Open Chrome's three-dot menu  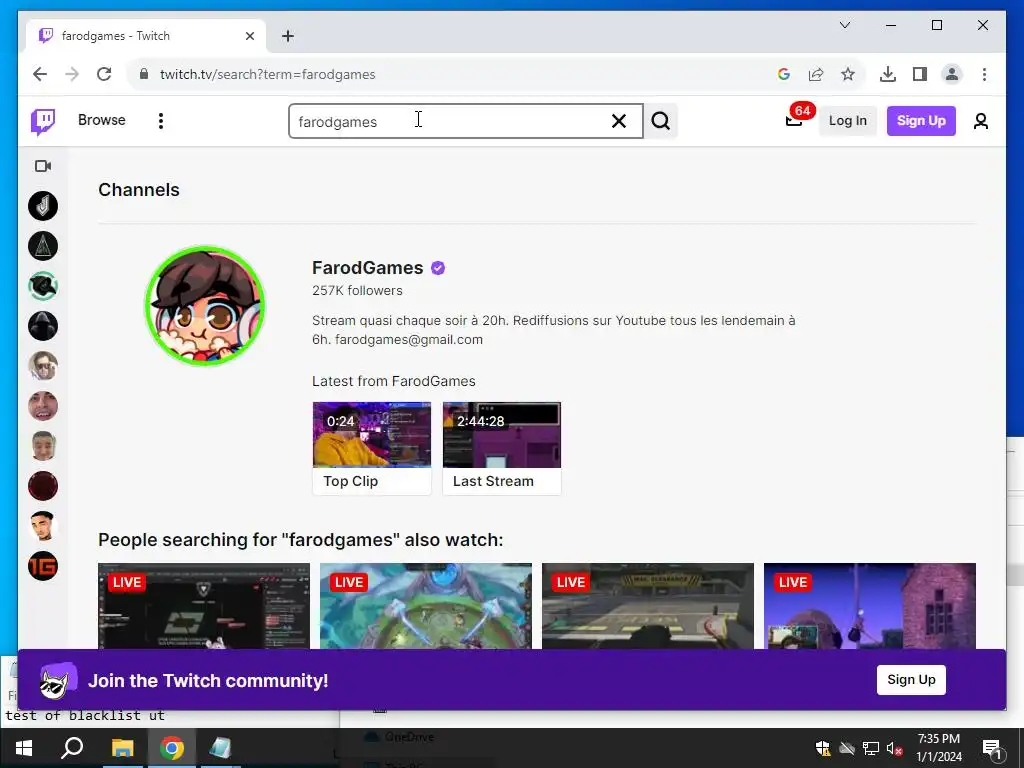click(984, 74)
